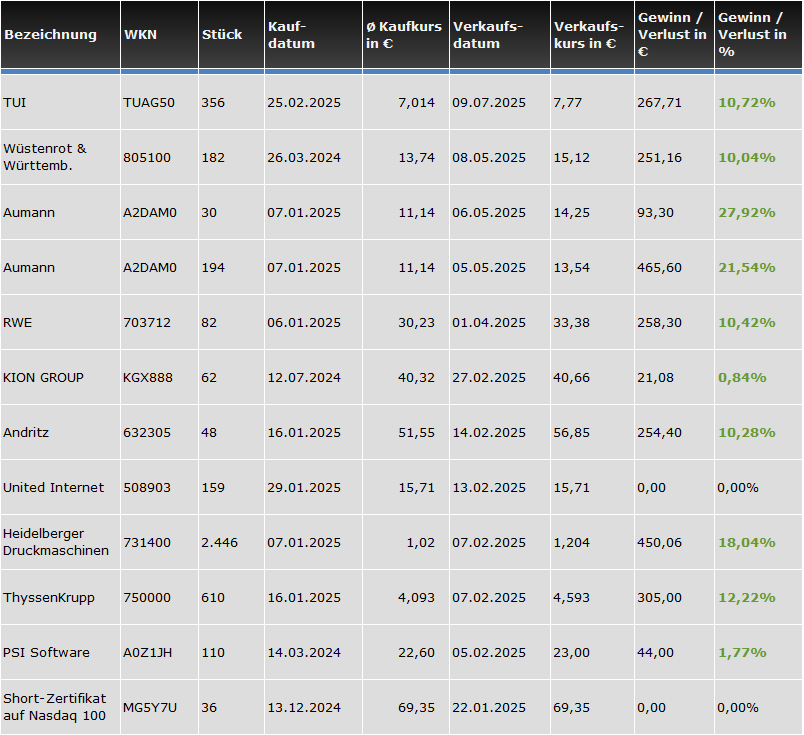Click the Stück column header
804x735 pixels.
(x=221, y=34)
